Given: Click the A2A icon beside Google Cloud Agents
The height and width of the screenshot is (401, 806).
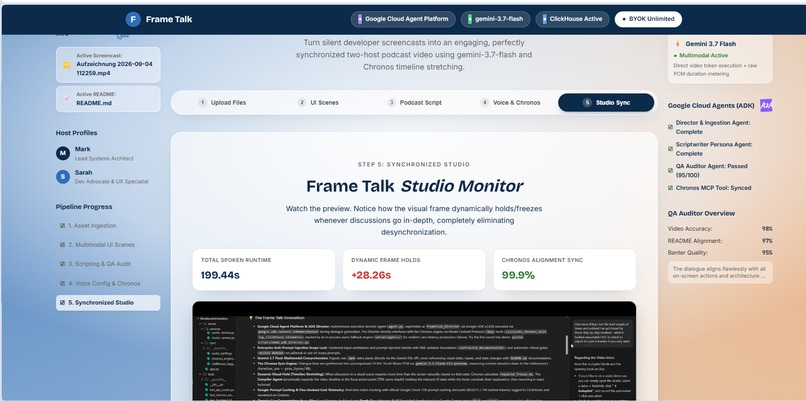Looking at the screenshot, I should (766, 105).
